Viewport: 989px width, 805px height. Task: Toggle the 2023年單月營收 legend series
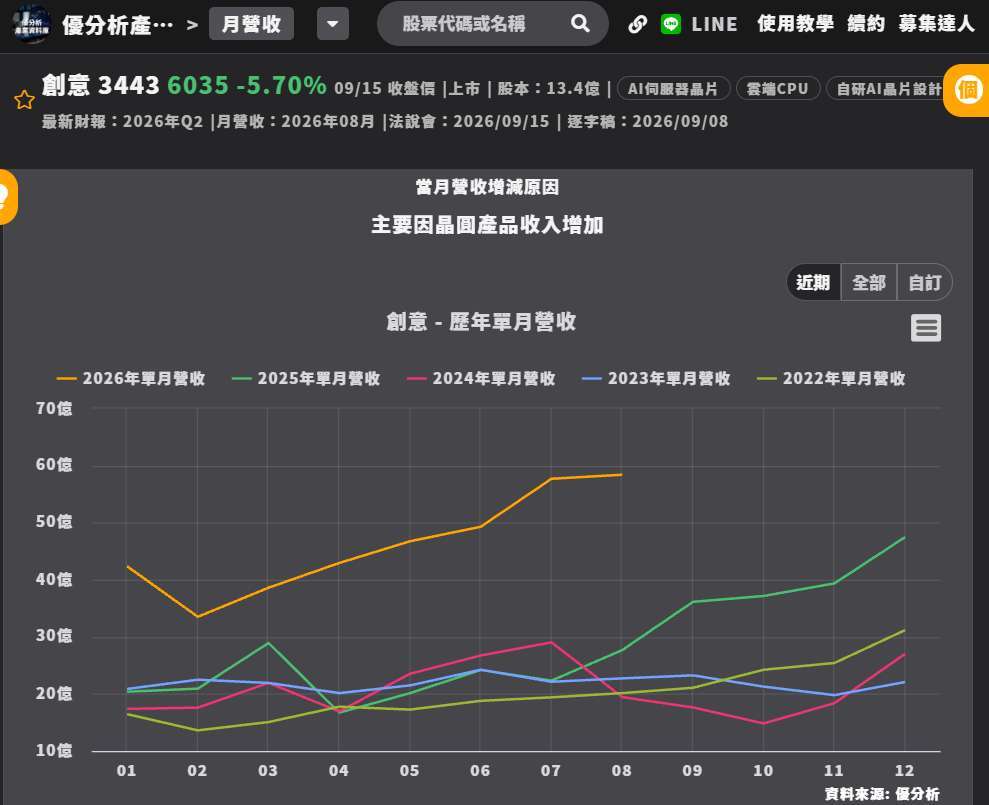coord(656,379)
